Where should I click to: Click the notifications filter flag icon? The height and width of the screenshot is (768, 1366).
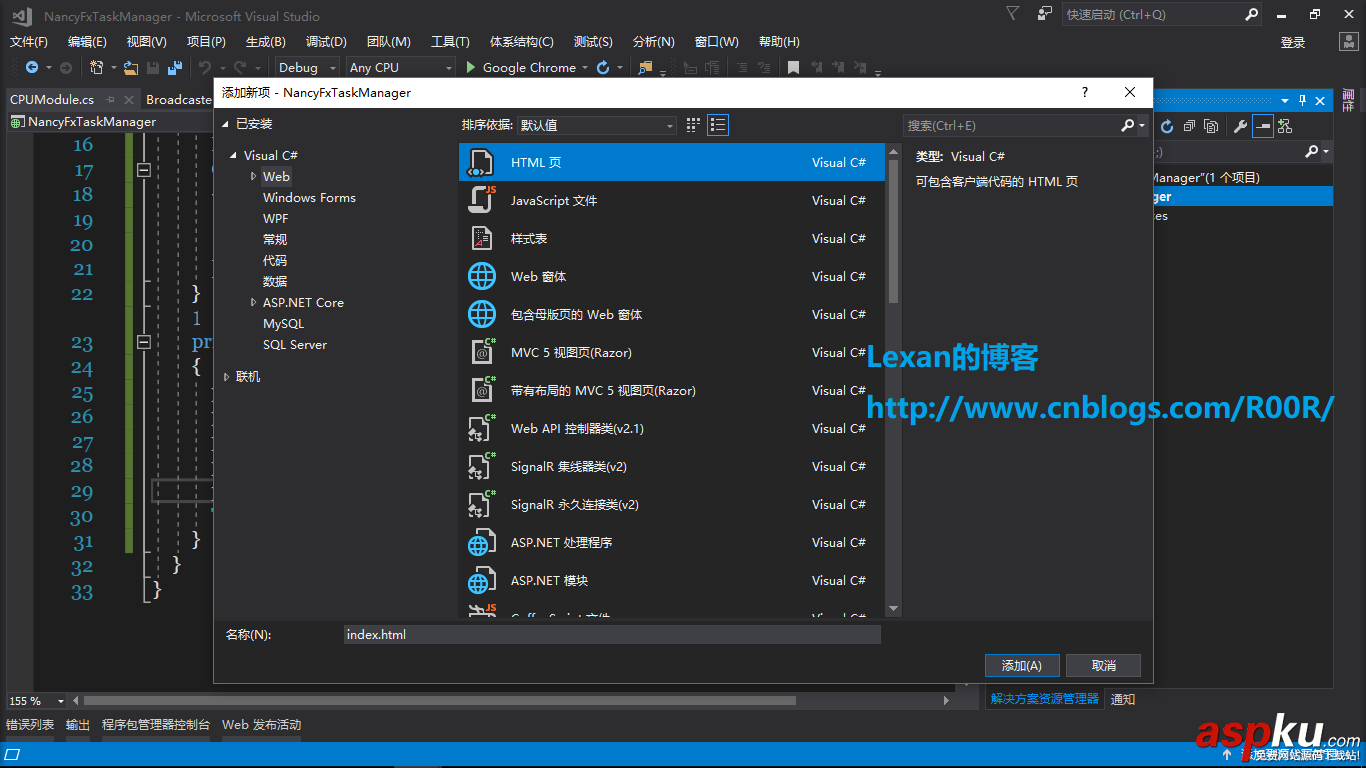tap(1013, 14)
